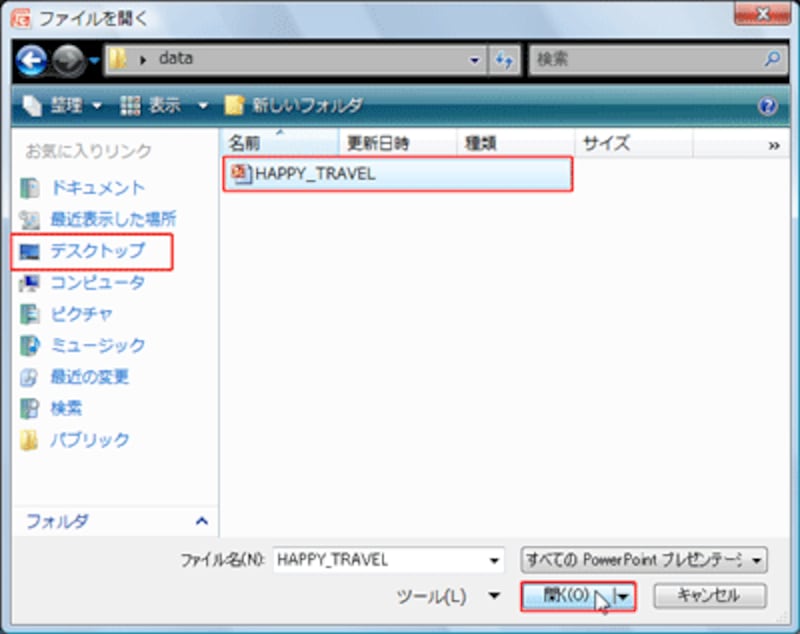Expand the フォルダ pane chevron
This screenshot has width=800, height=634.
201,522
